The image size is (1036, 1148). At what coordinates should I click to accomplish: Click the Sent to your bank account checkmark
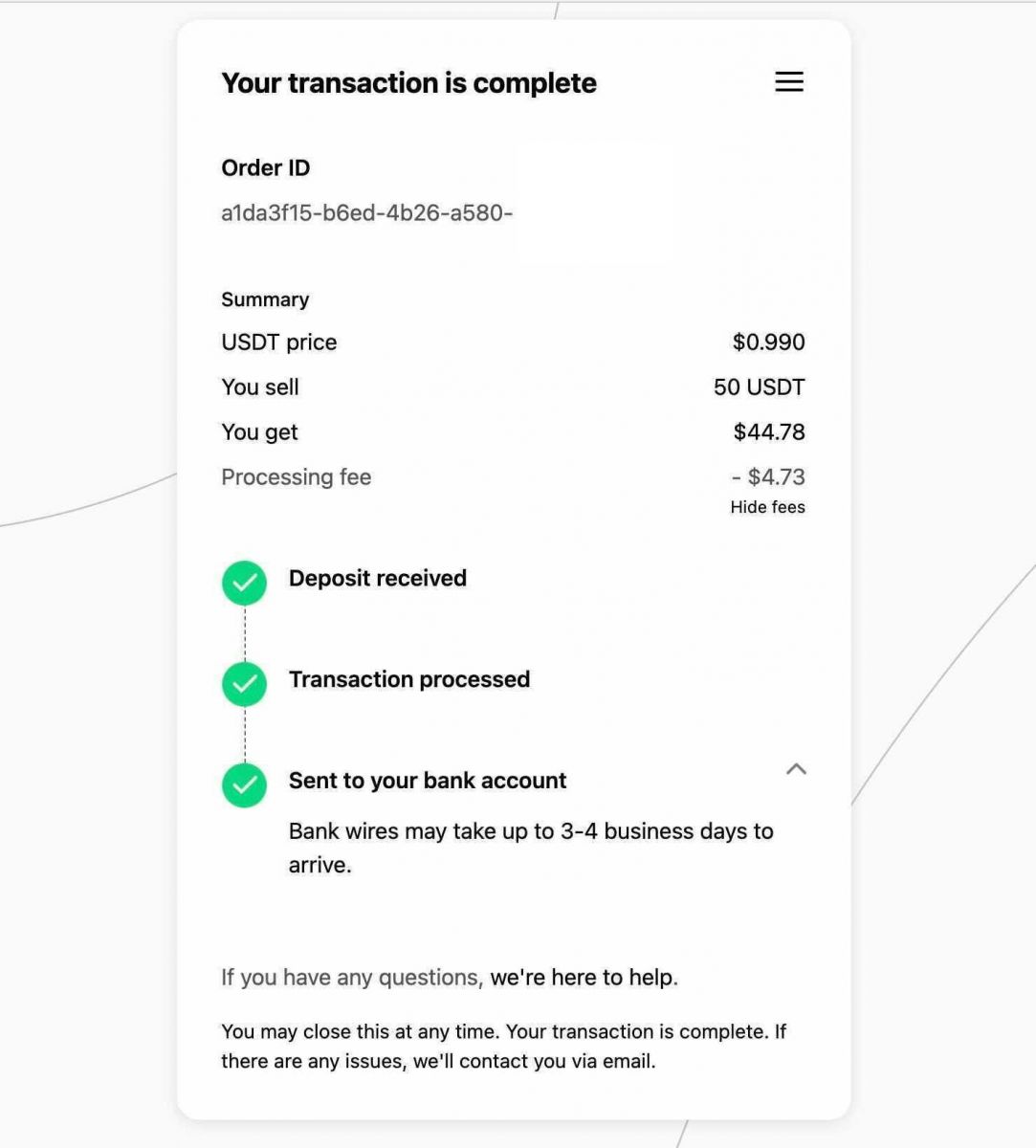[244, 785]
